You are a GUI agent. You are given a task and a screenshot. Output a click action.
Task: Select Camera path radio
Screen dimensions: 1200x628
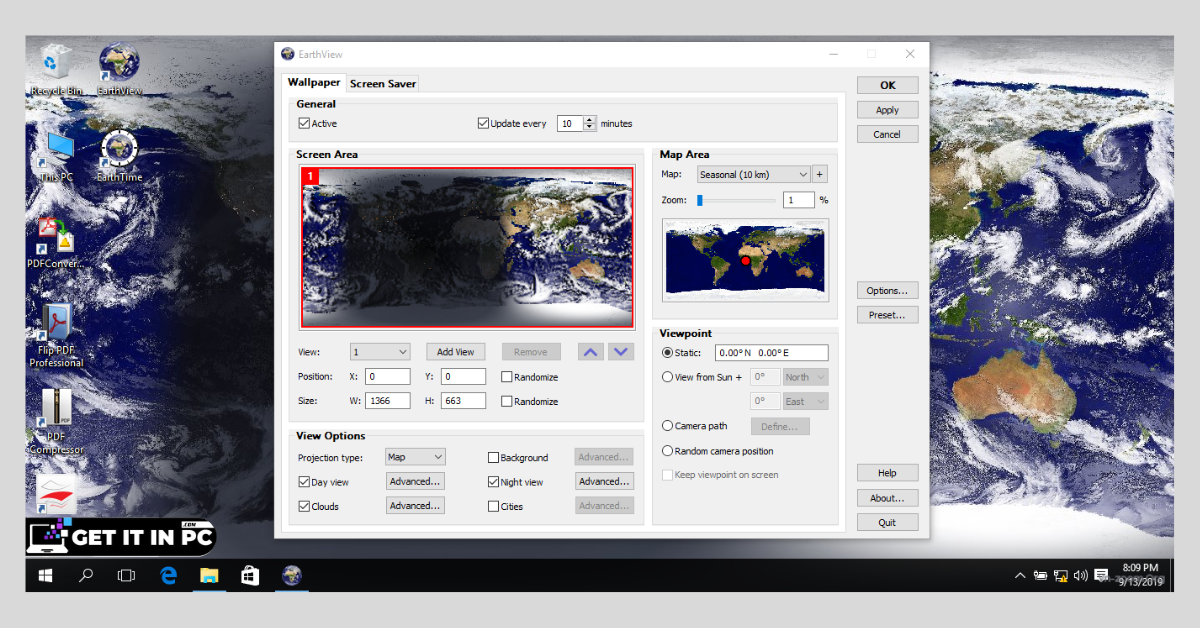pyautogui.click(x=668, y=426)
